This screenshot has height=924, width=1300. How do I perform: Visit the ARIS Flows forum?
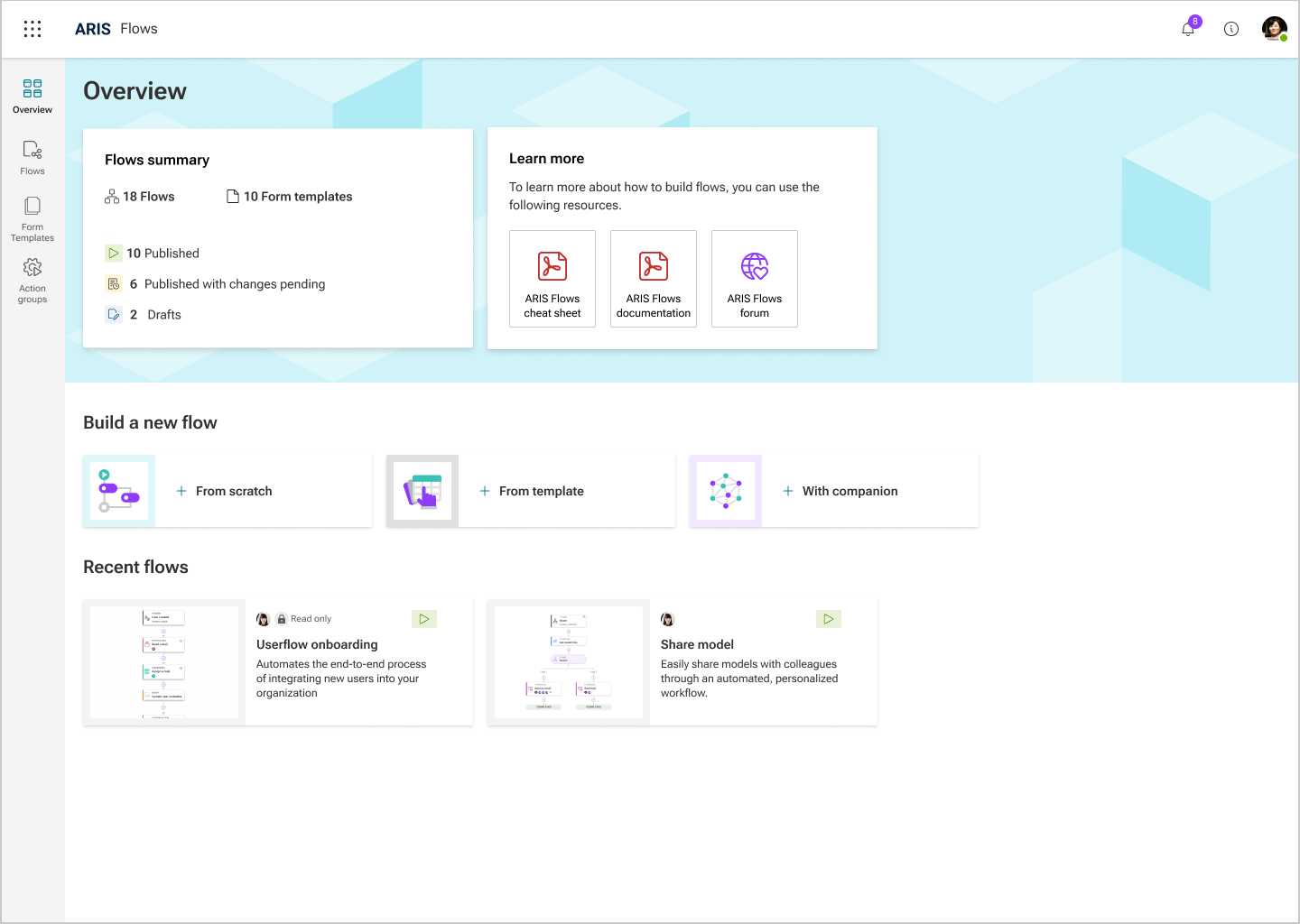click(755, 279)
